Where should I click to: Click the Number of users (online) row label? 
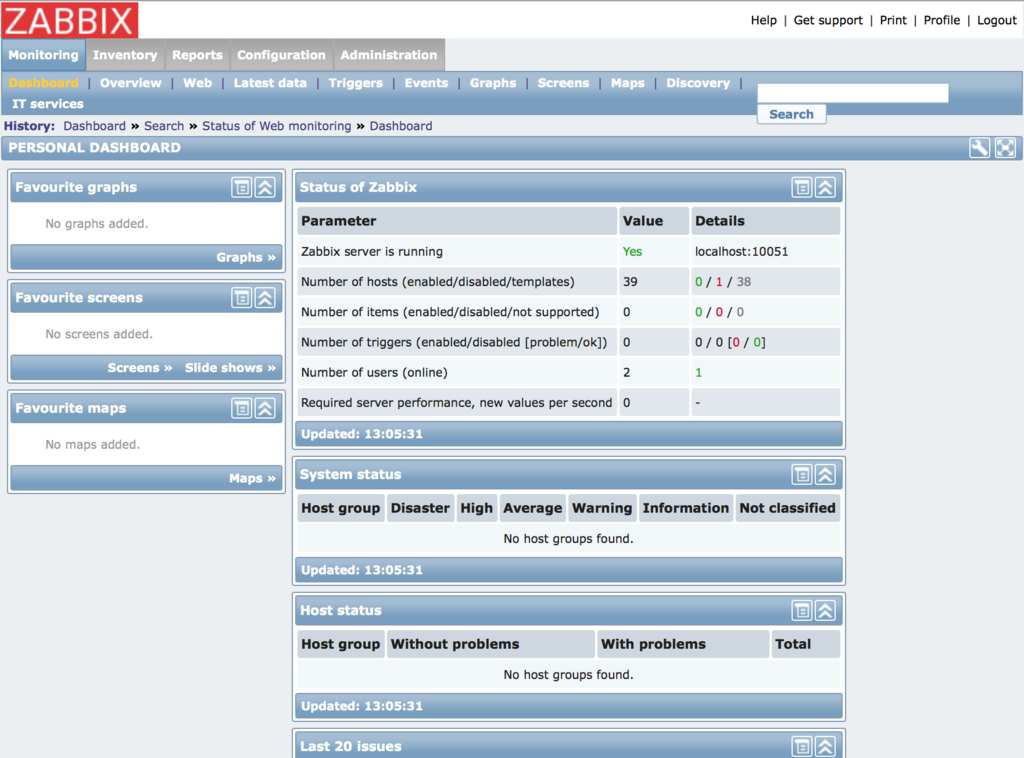point(374,372)
